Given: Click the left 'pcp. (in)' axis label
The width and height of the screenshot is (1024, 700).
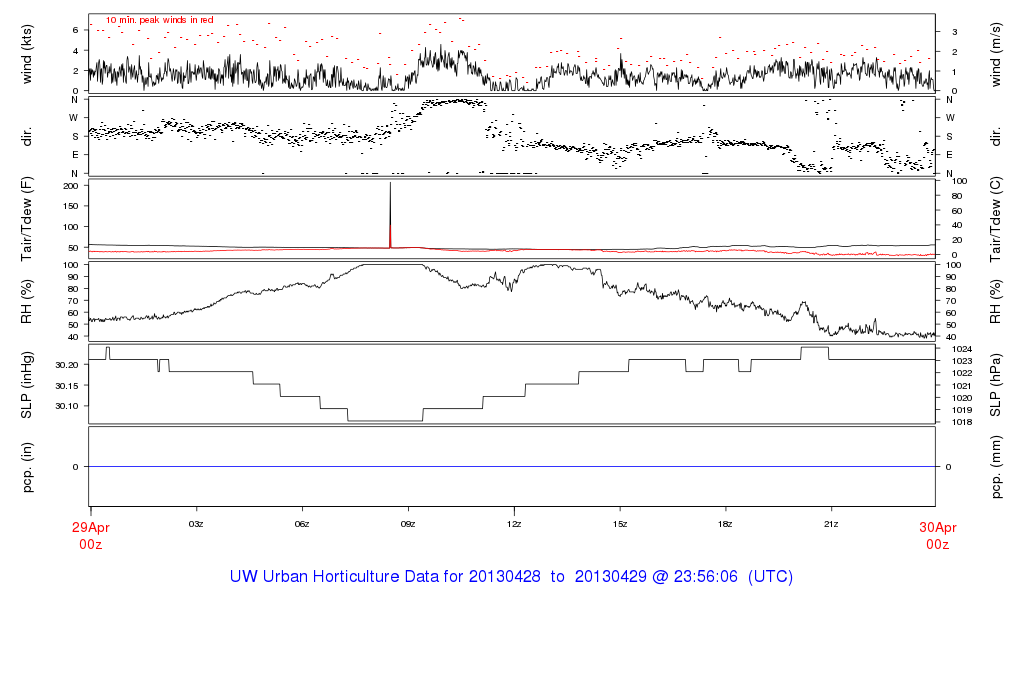Looking at the screenshot, I should click(27, 467).
